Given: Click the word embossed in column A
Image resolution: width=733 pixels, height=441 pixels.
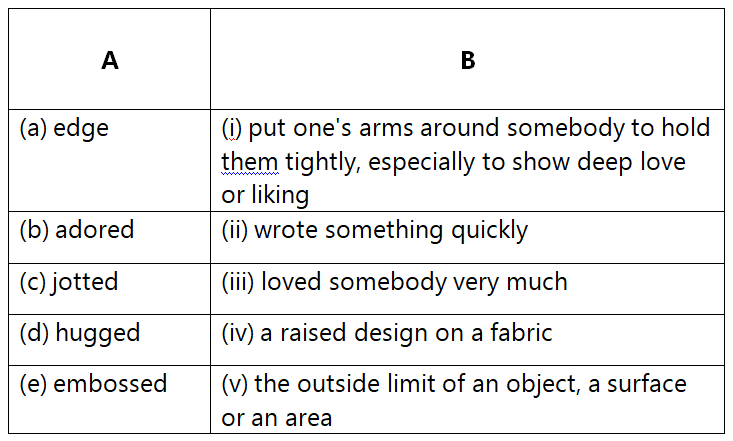Looking at the screenshot, I should [110, 384].
